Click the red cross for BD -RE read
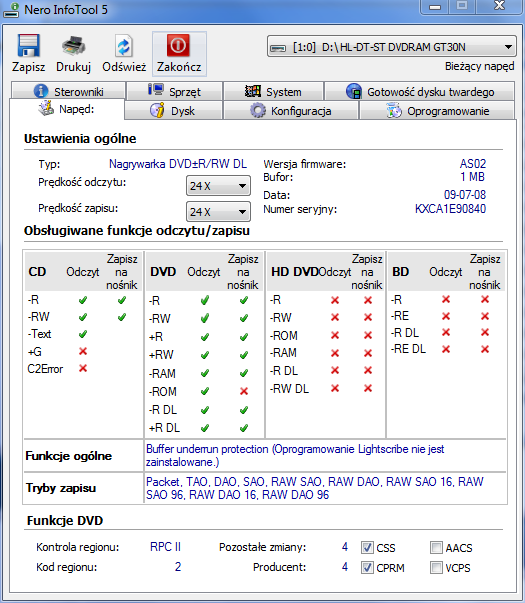Screen dimensions: 525x603 point(446,316)
